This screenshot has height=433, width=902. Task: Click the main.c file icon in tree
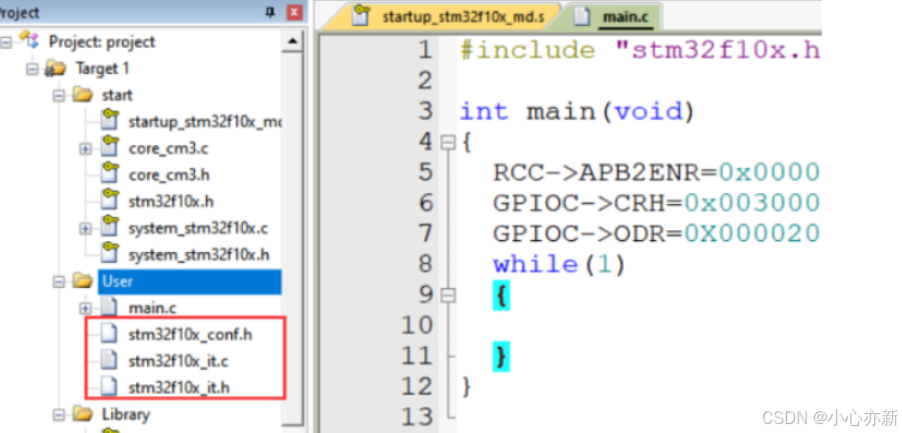[109, 308]
